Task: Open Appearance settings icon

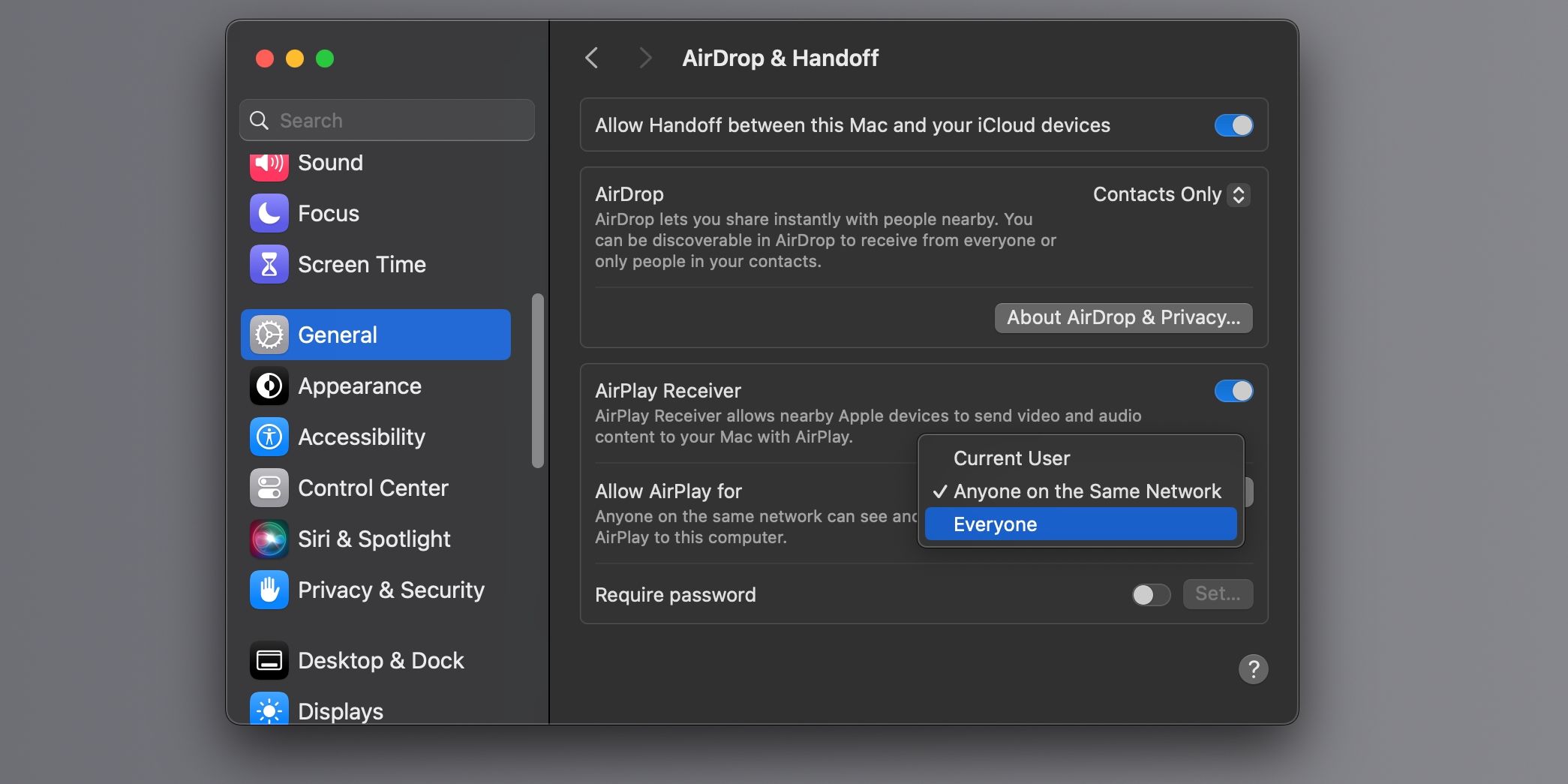Action: (x=268, y=386)
